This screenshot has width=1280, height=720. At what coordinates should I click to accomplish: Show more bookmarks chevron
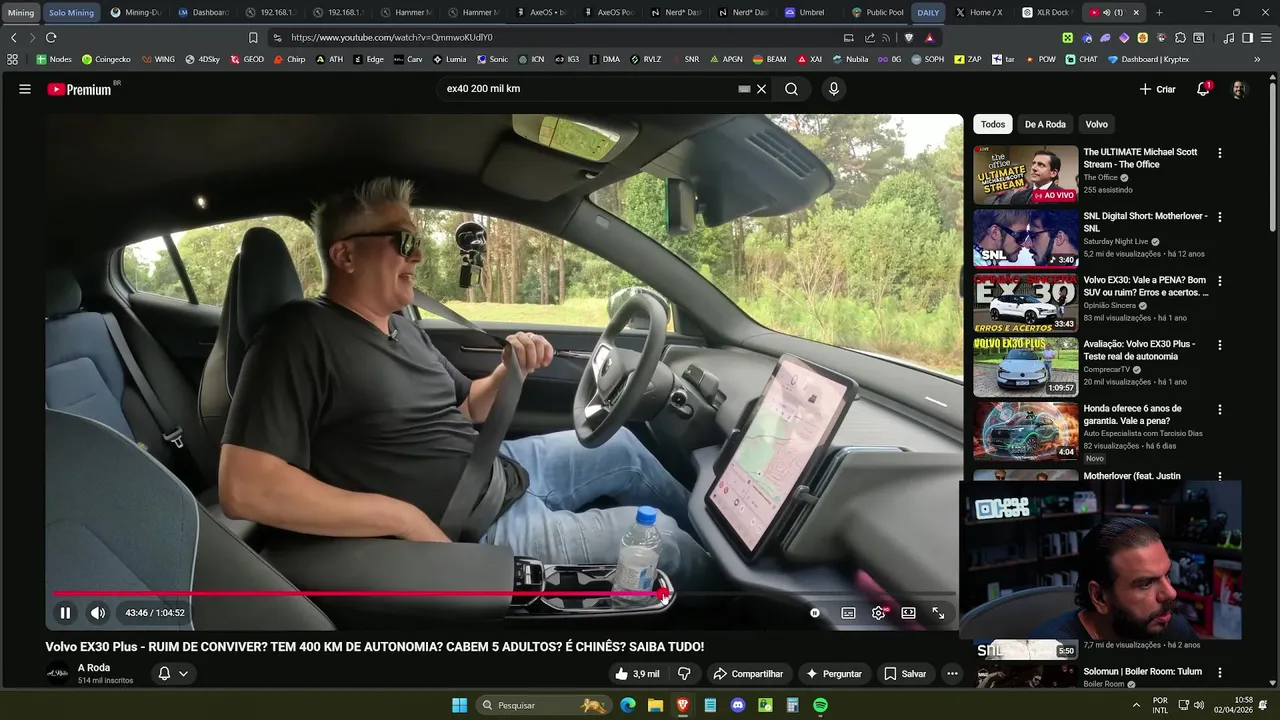1257,59
